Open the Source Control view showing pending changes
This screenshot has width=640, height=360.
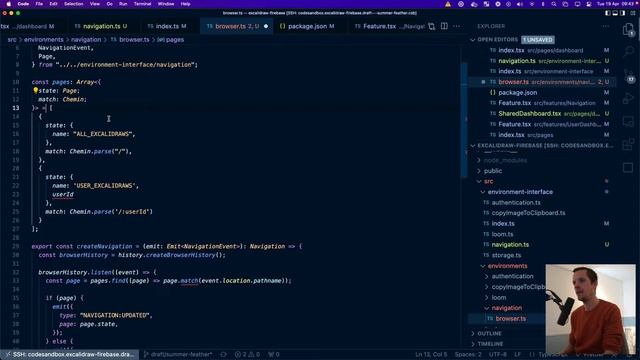[x=628, y=76]
